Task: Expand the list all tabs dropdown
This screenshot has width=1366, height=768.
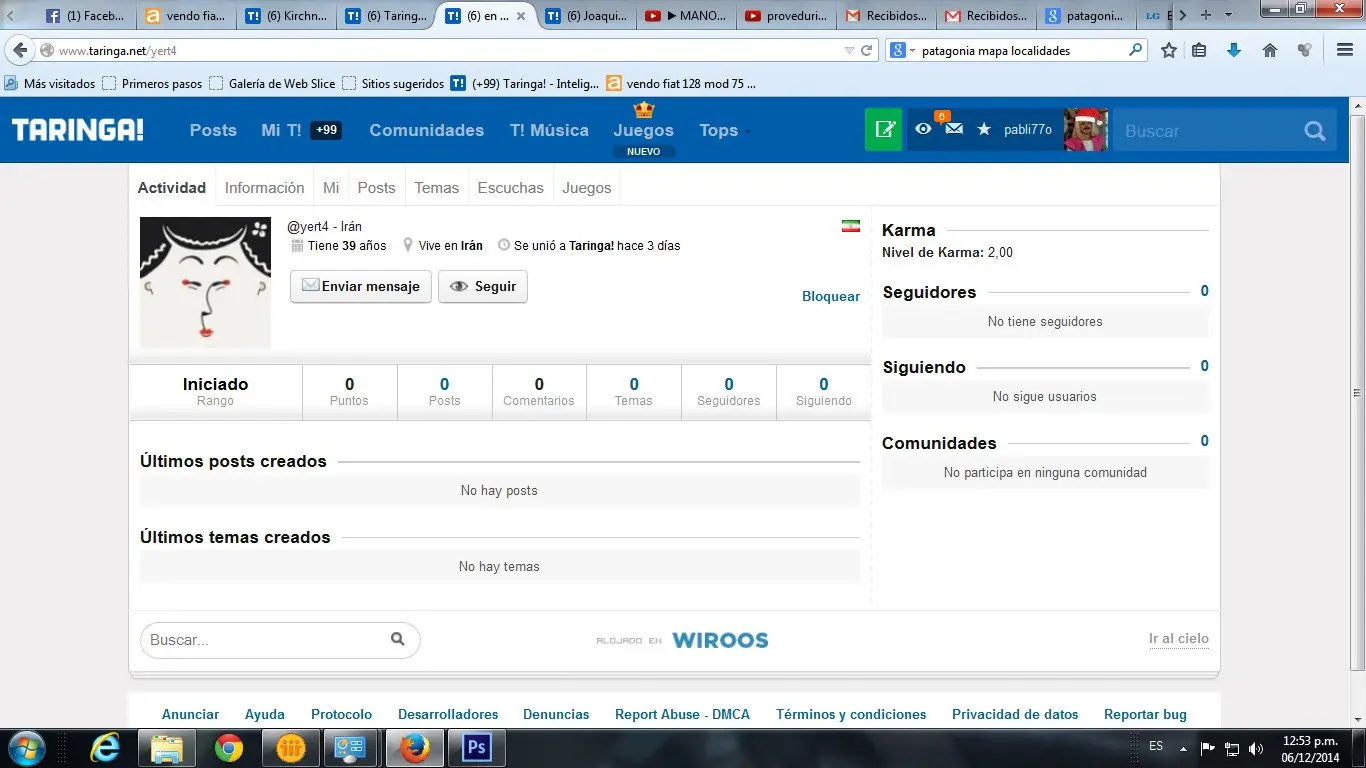Action: click(1229, 15)
